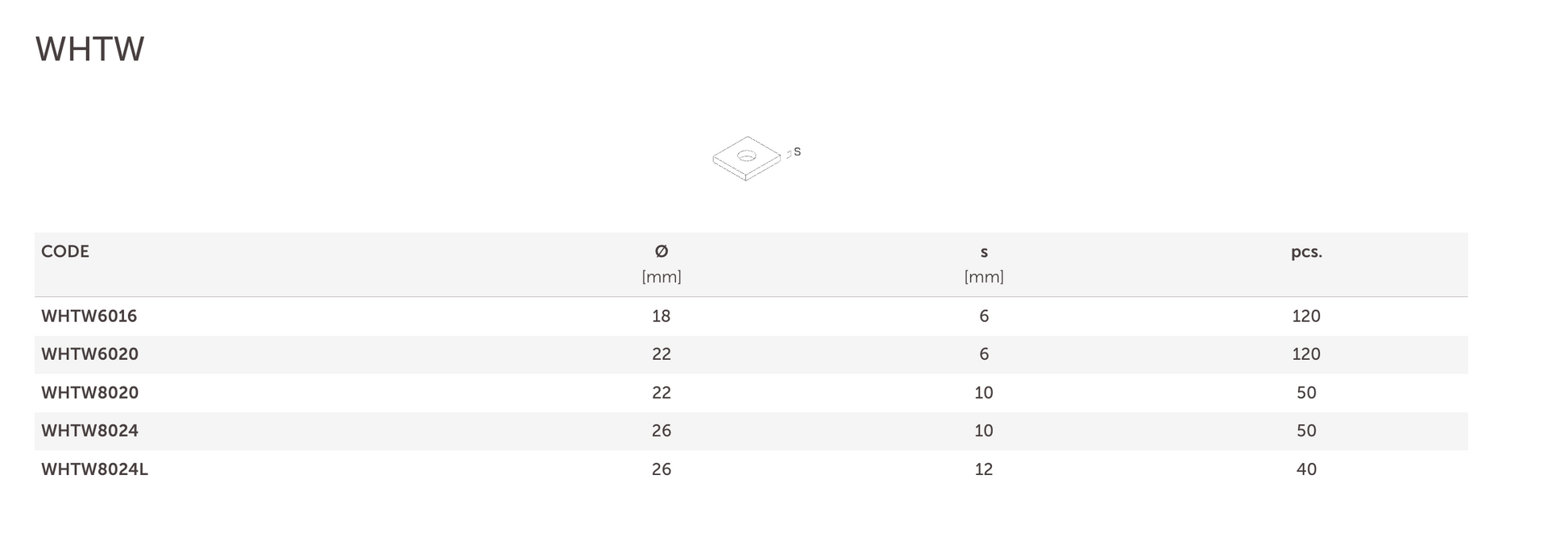
Task: Select product code WHTW8024L
Action: tap(95, 469)
